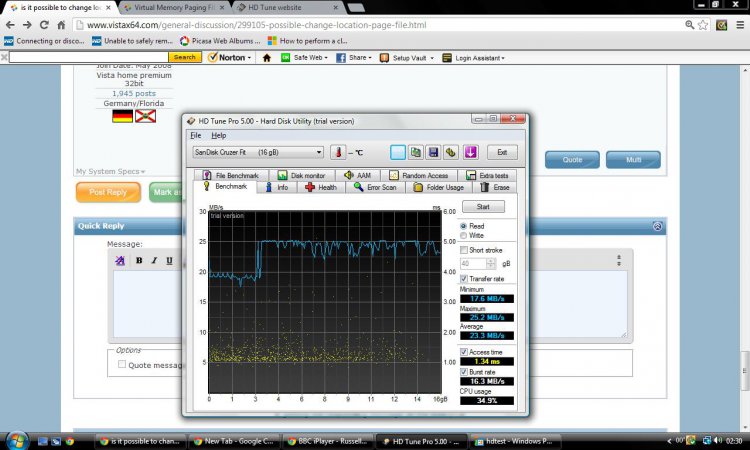750x450 pixels.
Task: Check the Quote message option checkbox
Action: click(x=122, y=364)
